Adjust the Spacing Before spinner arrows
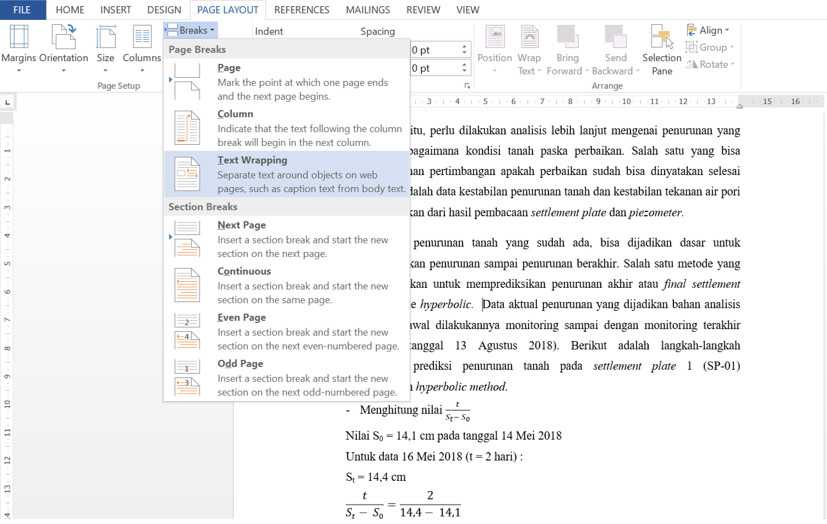 [x=465, y=50]
